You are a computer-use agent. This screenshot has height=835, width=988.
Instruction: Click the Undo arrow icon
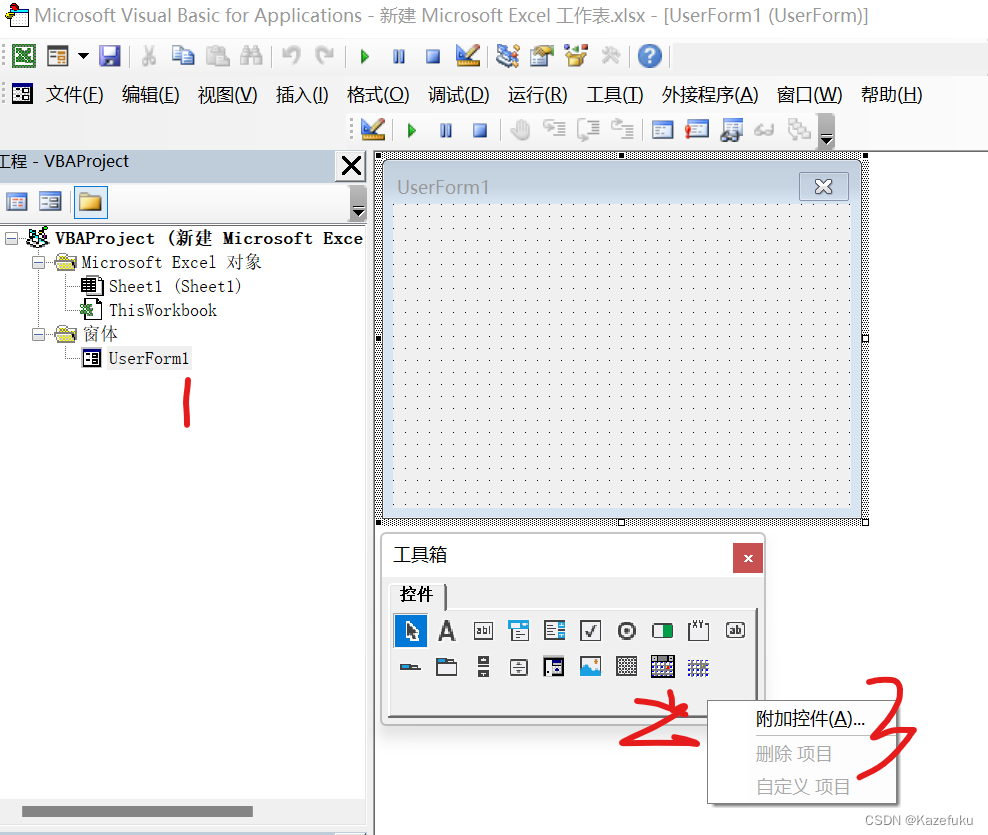290,57
